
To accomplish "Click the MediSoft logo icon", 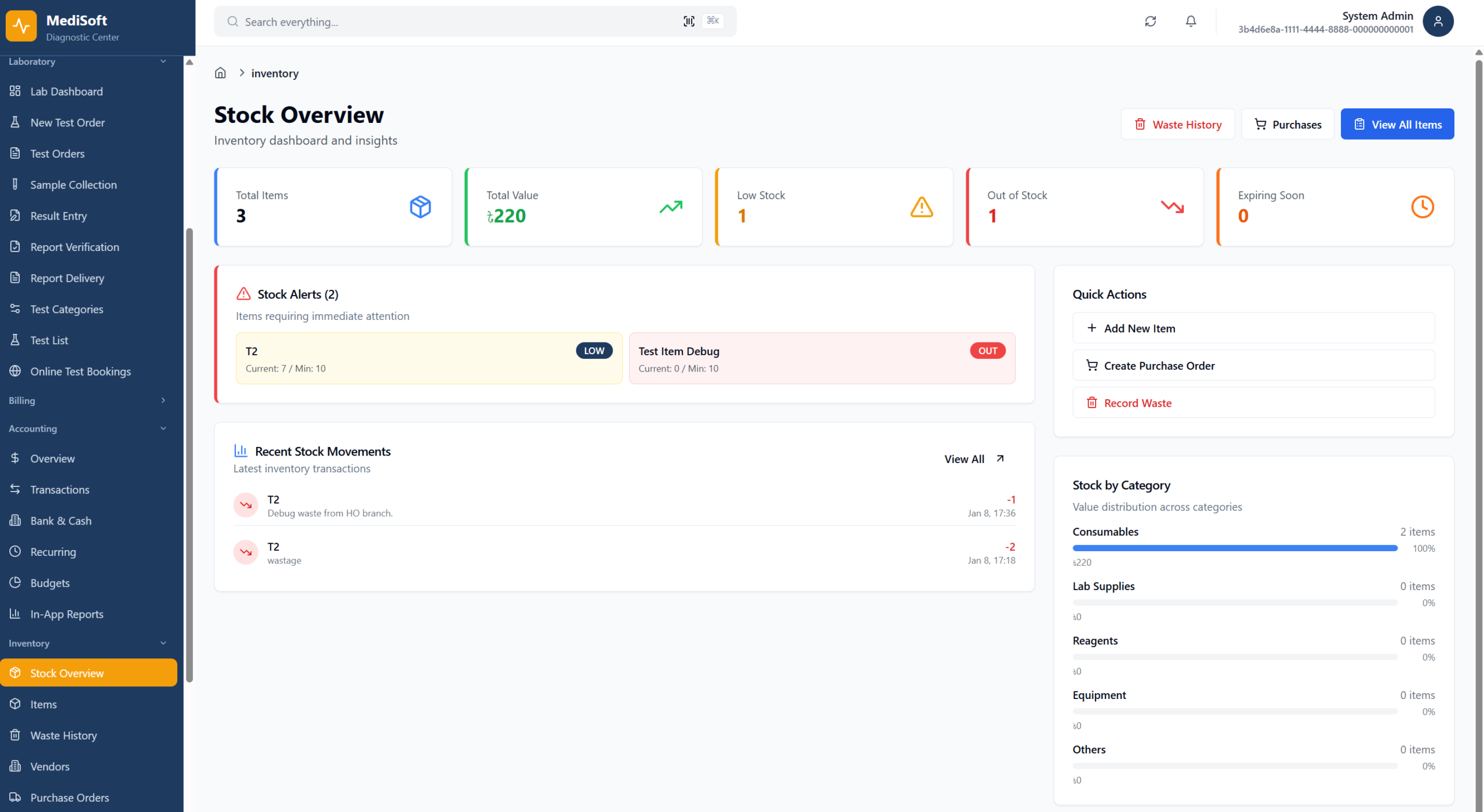I will 21,26.
